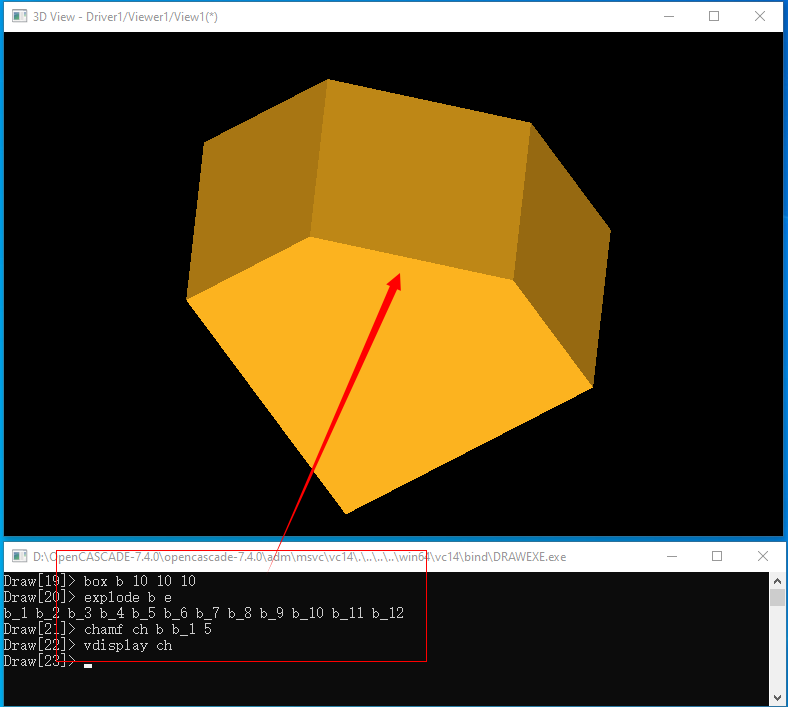Image resolution: width=788 pixels, height=707 pixels.
Task: Click the 3D View window app icon
Action: tap(19, 17)
